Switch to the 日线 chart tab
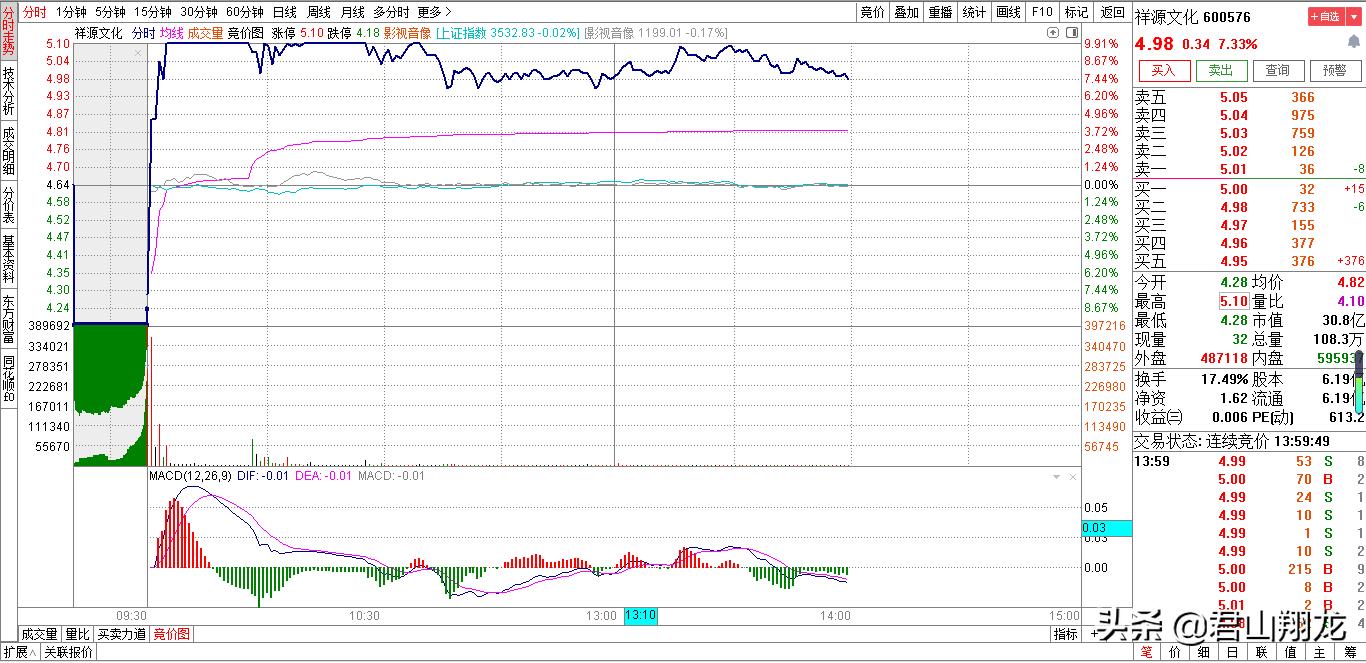Image resolution: width=1366 pixels, height=663 pixels. tap(285, 12)
